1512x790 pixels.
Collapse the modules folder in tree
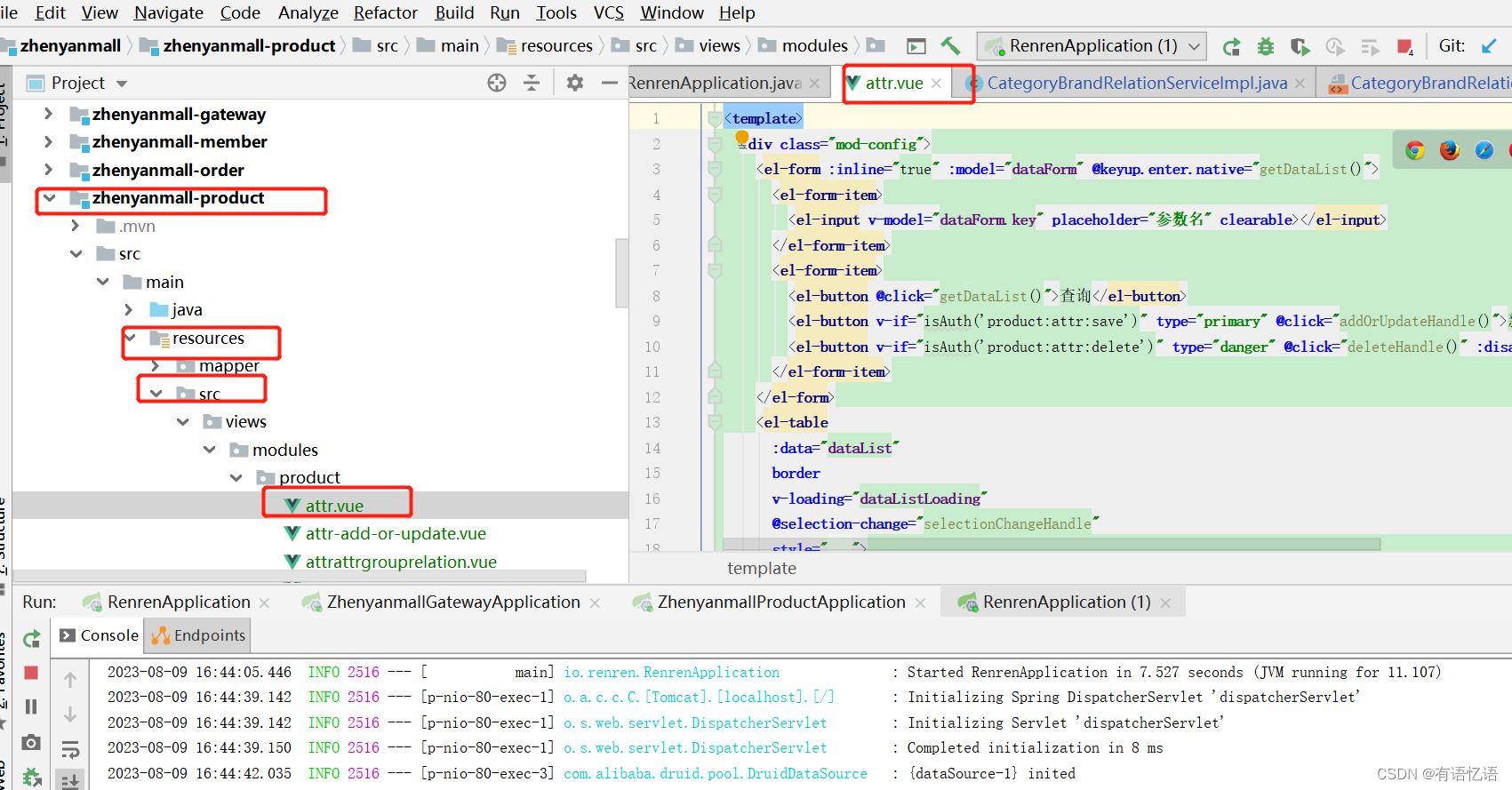(209, 450)
